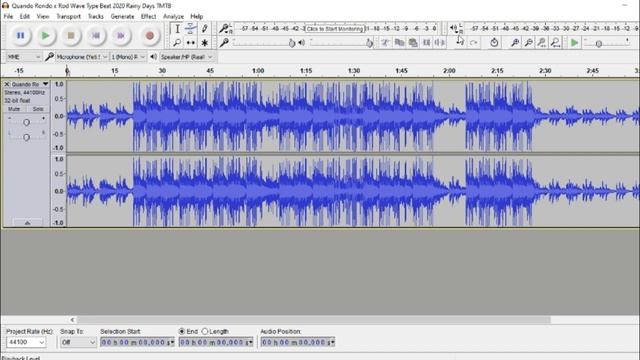
Task: Click the Redo toolbar icon
Action: pos(473,42)
